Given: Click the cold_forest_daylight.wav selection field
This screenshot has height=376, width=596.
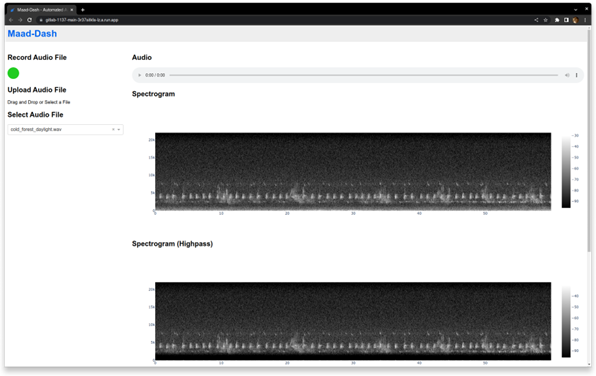Looking at the screenshot, I should (x=65, y=130).
